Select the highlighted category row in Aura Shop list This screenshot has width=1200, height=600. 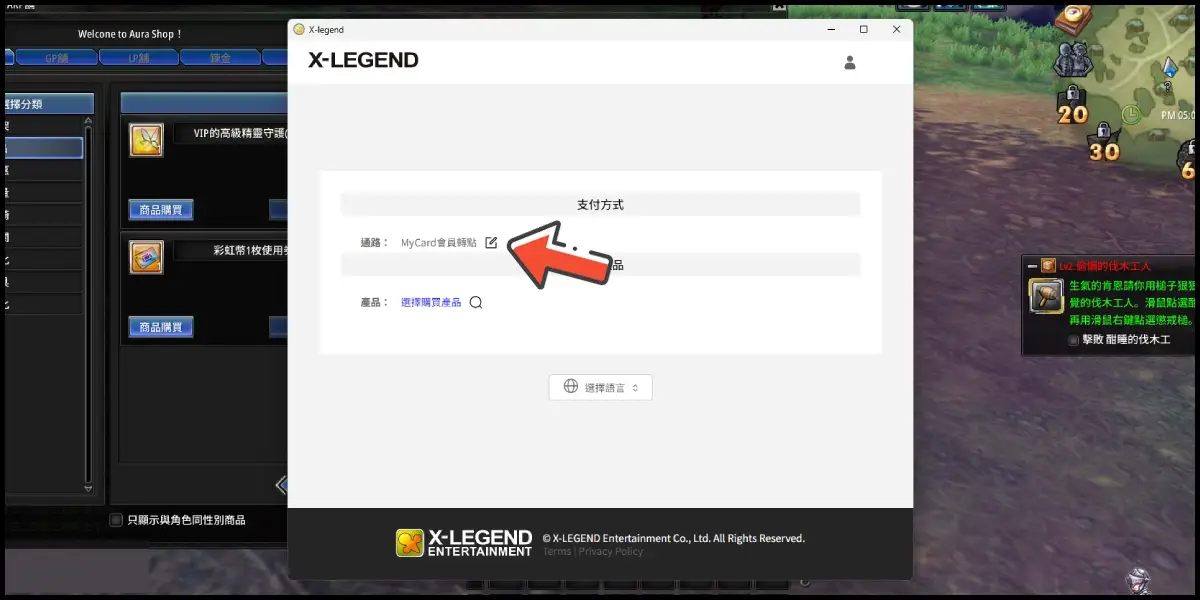(x=43, y=148)
